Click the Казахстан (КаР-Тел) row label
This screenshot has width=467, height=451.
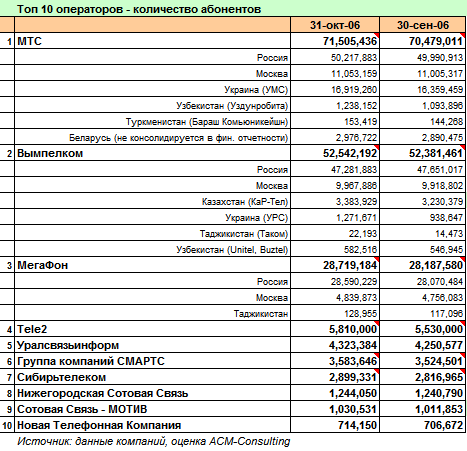coord(245,202)
